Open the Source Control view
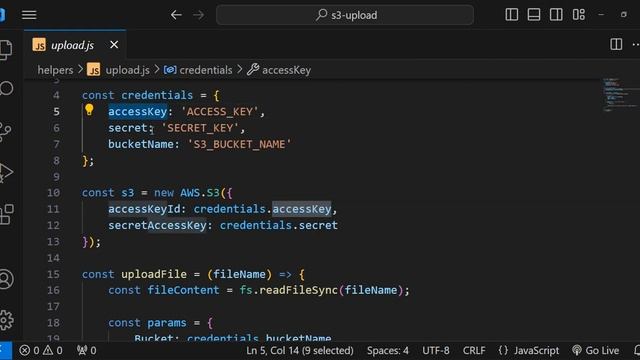The image size is (640, 360). point(5,131)
